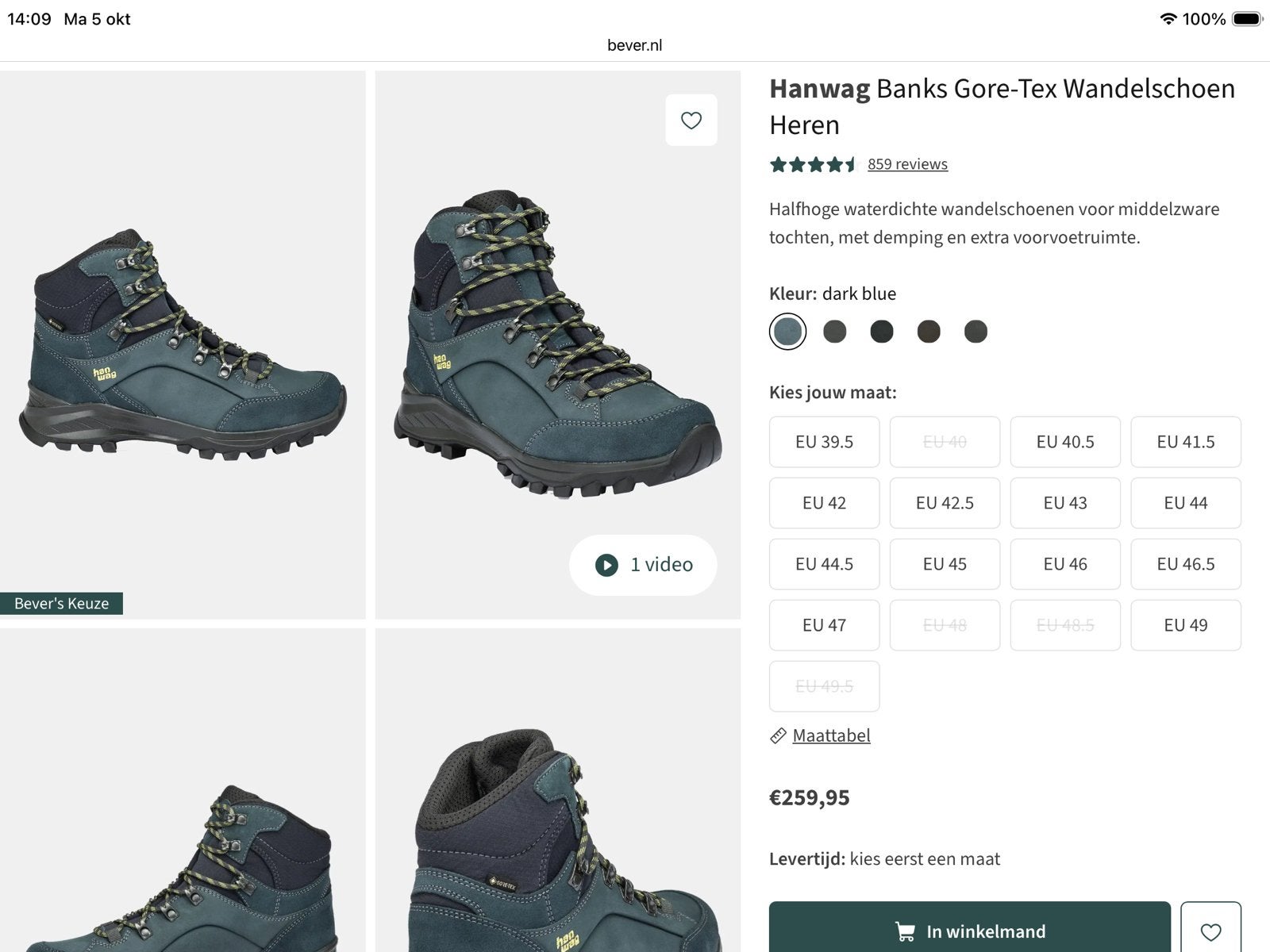Open the angled front boot image
1270x952 pixels.
pyautogui.click(x=558, y=345)
